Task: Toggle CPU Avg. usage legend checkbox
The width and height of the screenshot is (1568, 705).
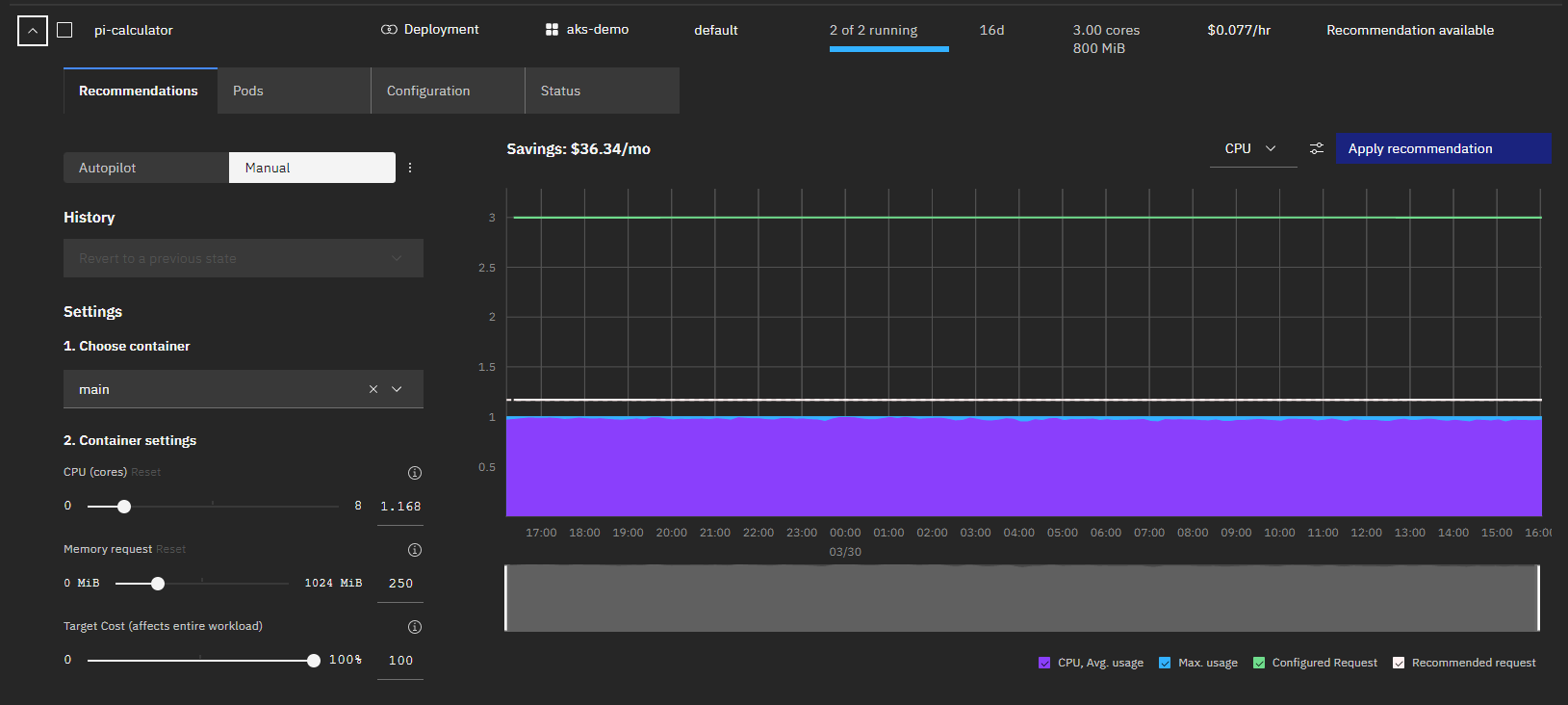Action: click(1044, 663)
